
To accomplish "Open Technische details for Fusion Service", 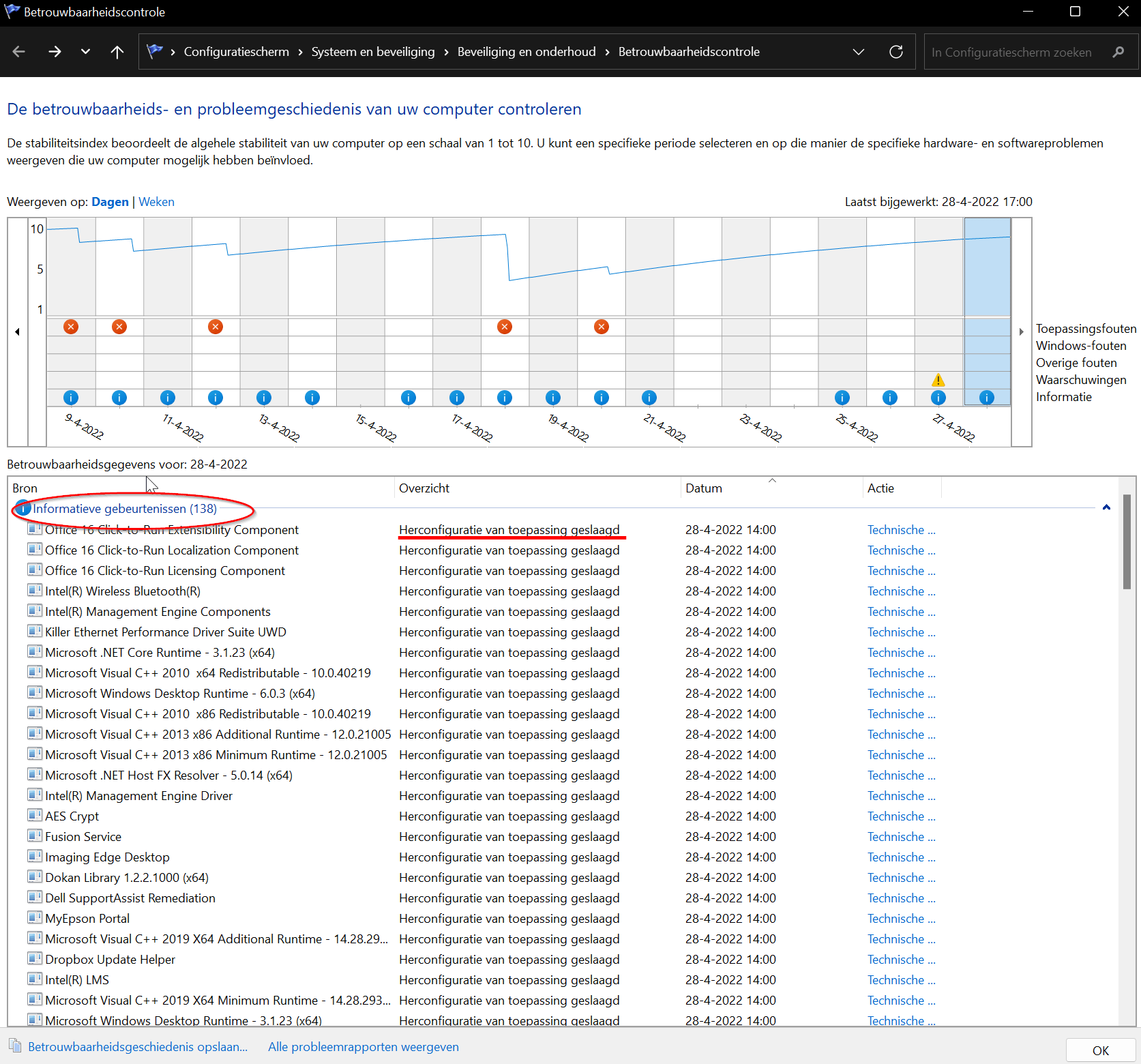I will click(x=902, y=837).
